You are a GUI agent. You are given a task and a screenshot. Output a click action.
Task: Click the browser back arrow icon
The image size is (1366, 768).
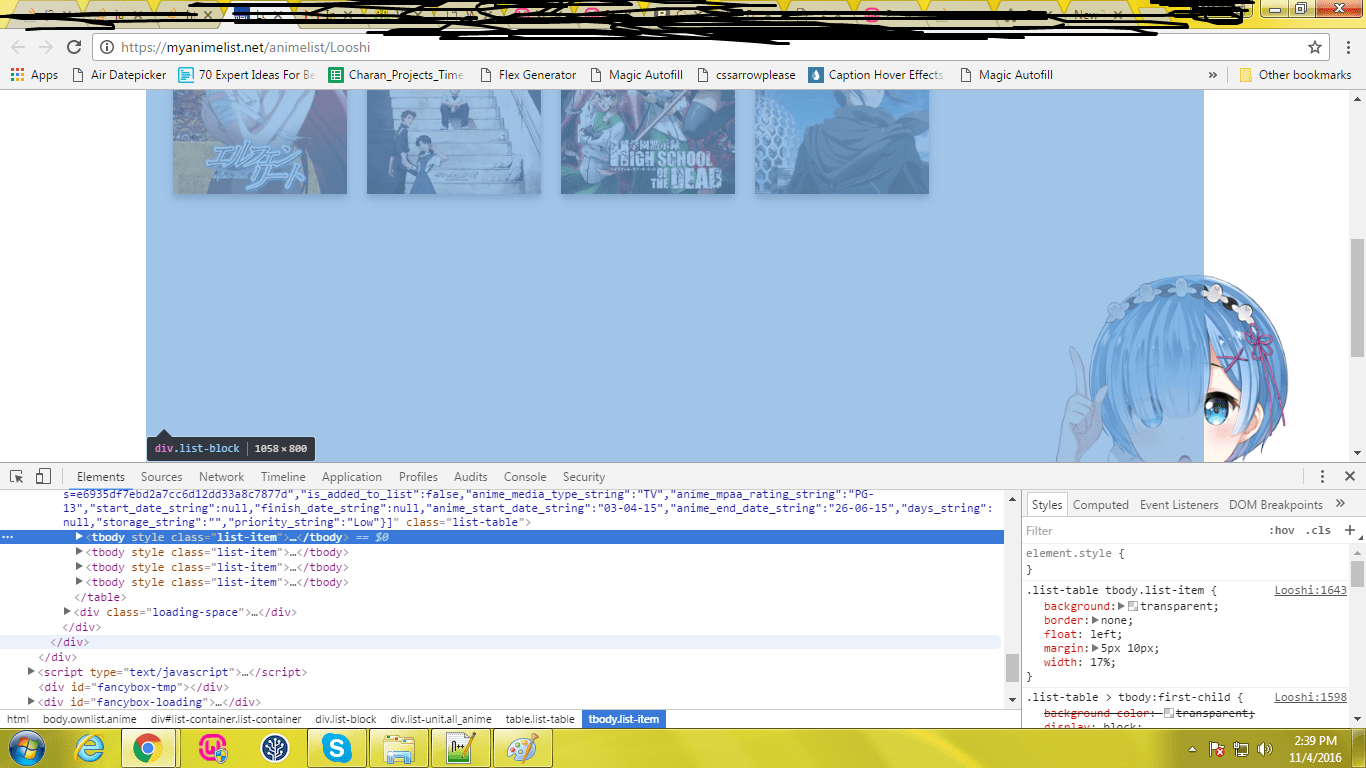tap(17, 47)
